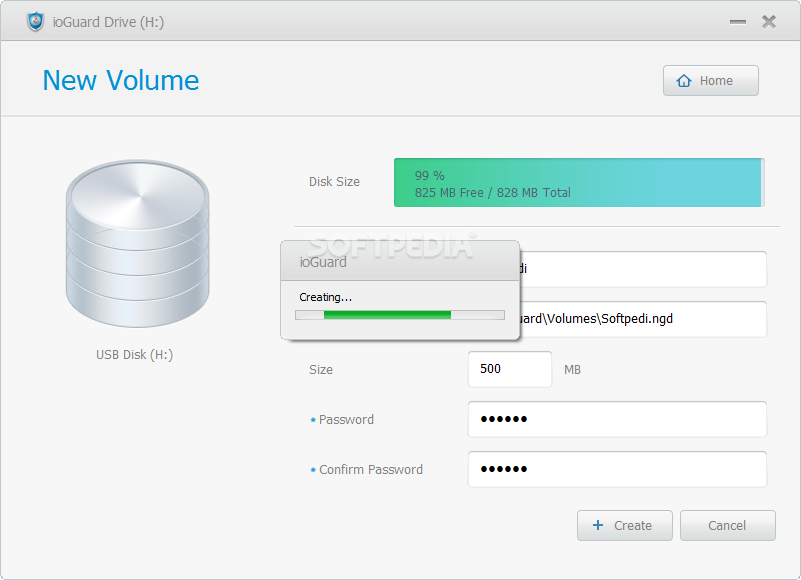Click the Size field showing 500

510,369
